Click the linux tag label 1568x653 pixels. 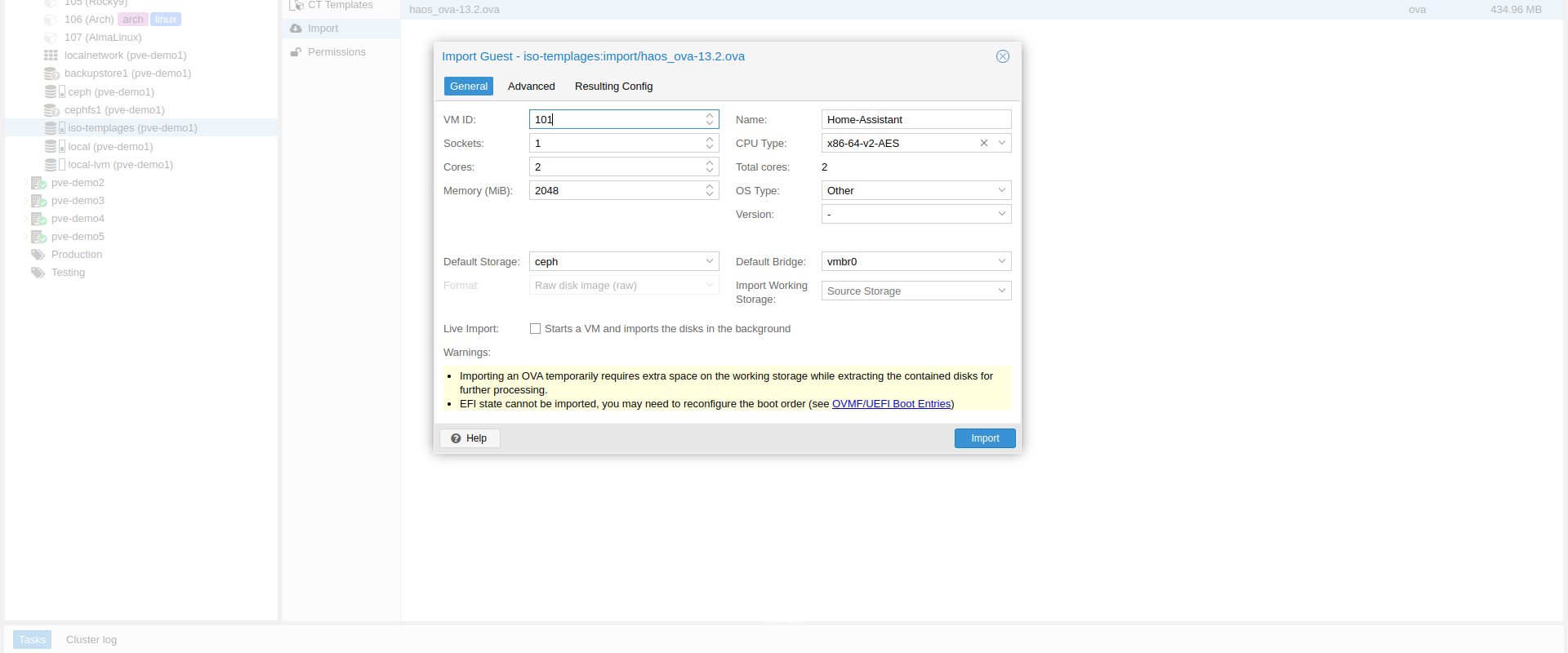166,20
